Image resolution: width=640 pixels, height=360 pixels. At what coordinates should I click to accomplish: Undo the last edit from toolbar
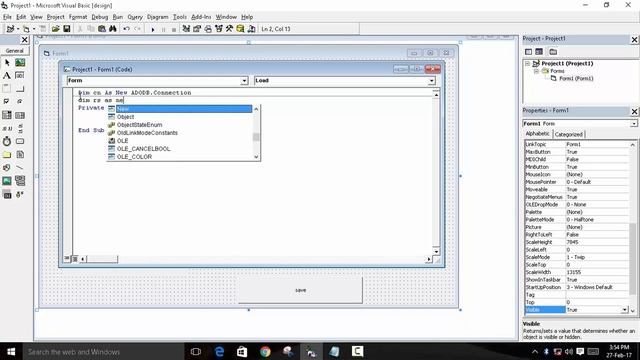tap(127, 29)
